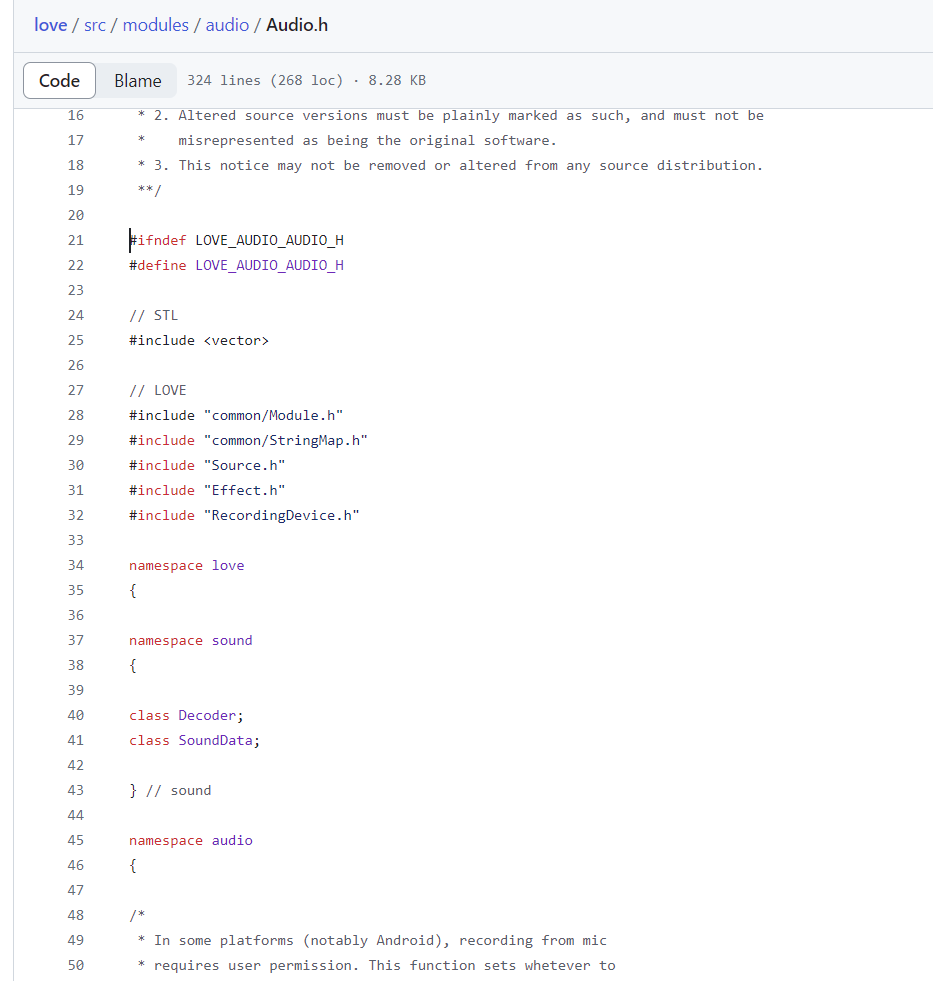The image size is (933, 981).
Task: Select line number 45
Action: [x=76, y=841]
